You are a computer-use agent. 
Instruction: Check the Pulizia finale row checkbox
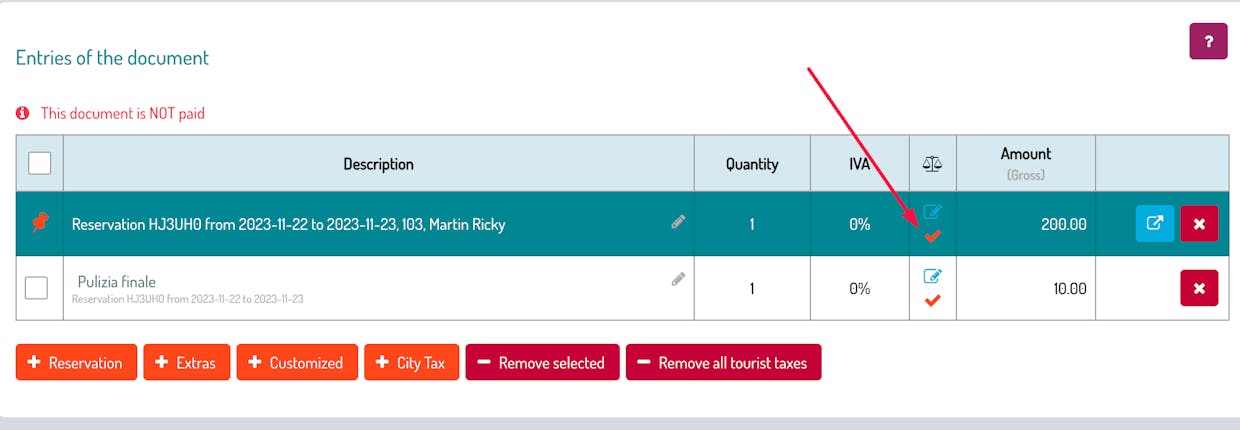(x=36, y=288)
